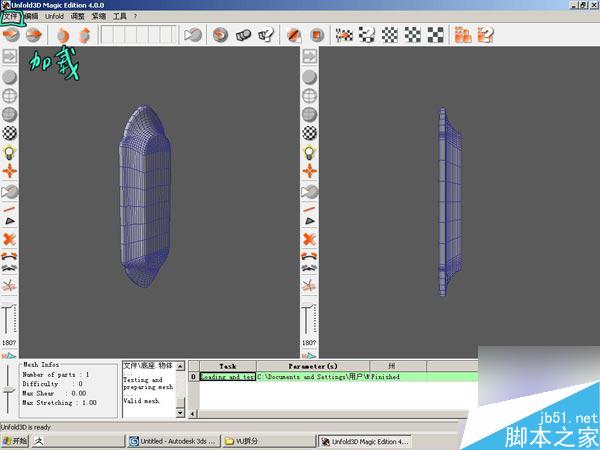Select the coarse checker pattern icon
Image resolution: width=600 pixels, height=450 pixels.
tap(435, 35)
